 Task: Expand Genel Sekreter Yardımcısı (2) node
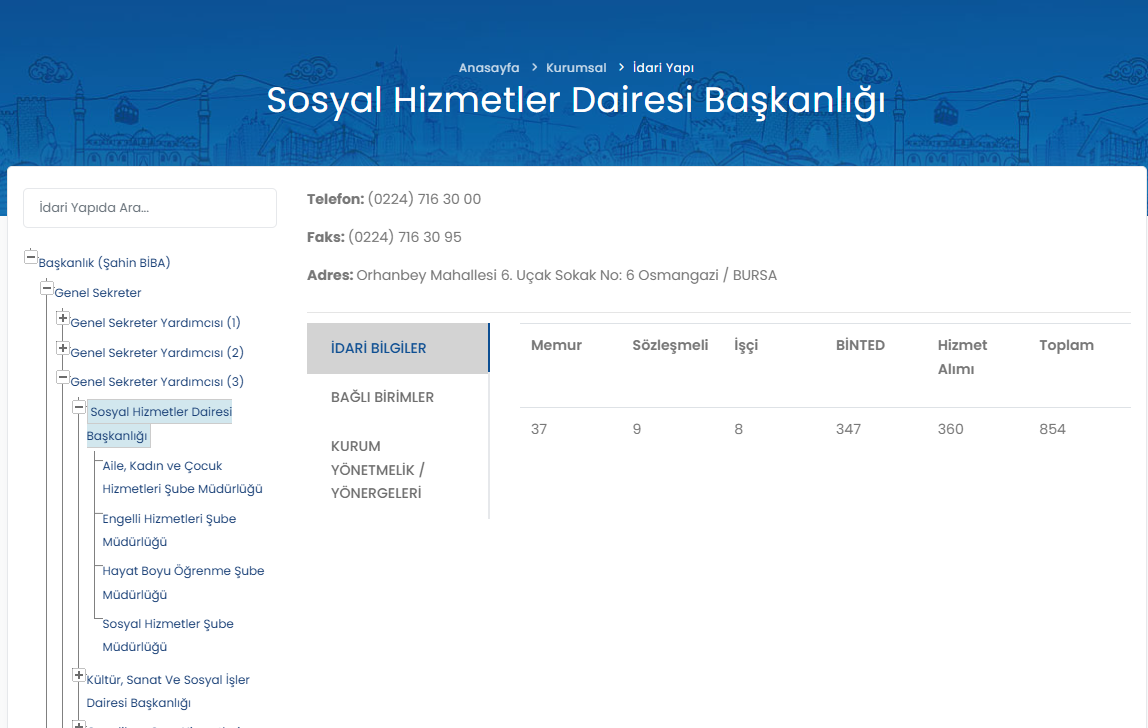63,348
